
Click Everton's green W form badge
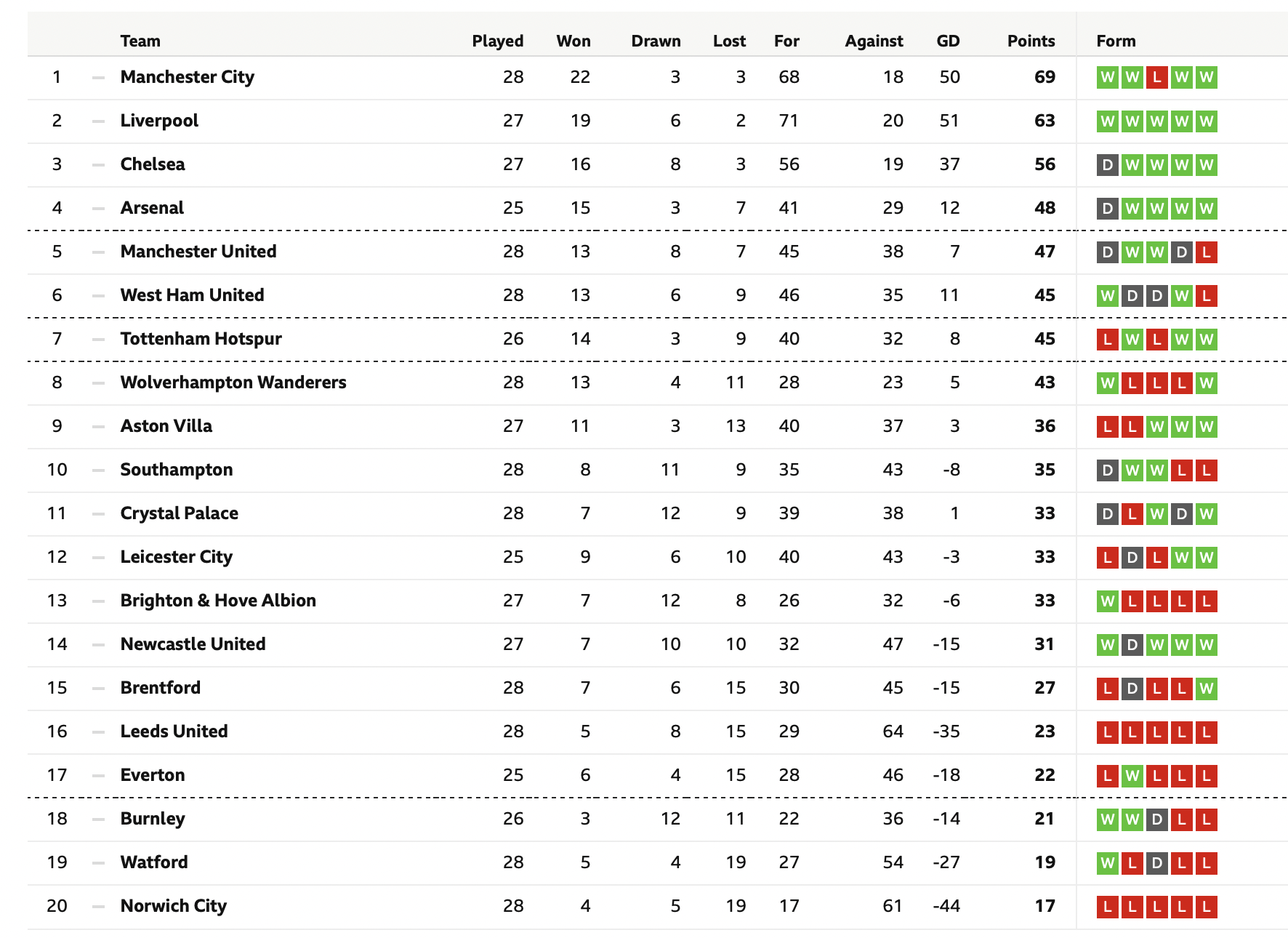[1132, 775]
